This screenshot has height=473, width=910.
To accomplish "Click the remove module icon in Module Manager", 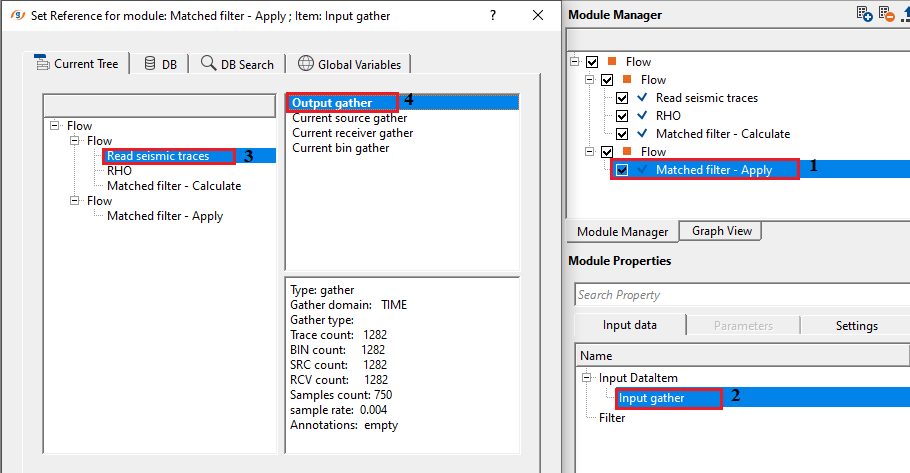I will click(886, 14).
